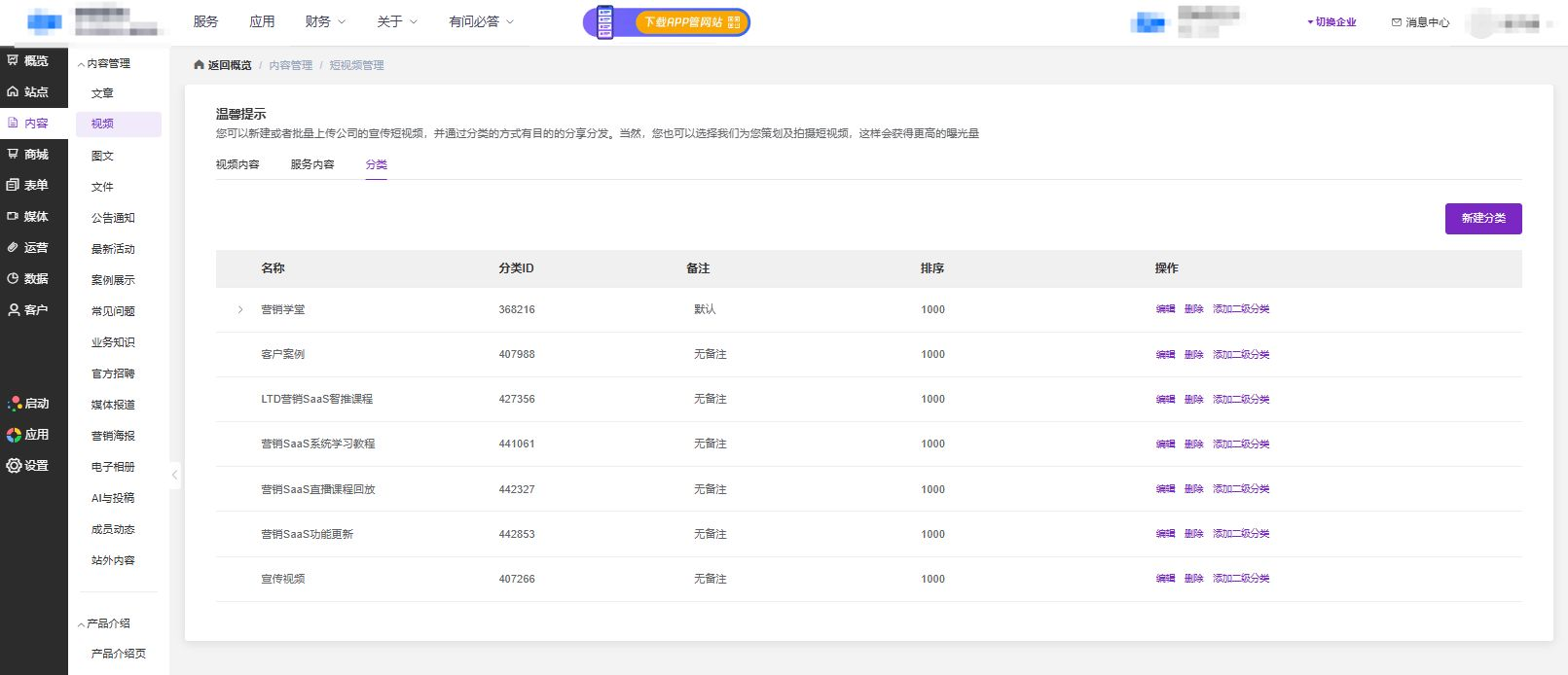Open the 财务 dropdown in top navigation

point(324,21)
